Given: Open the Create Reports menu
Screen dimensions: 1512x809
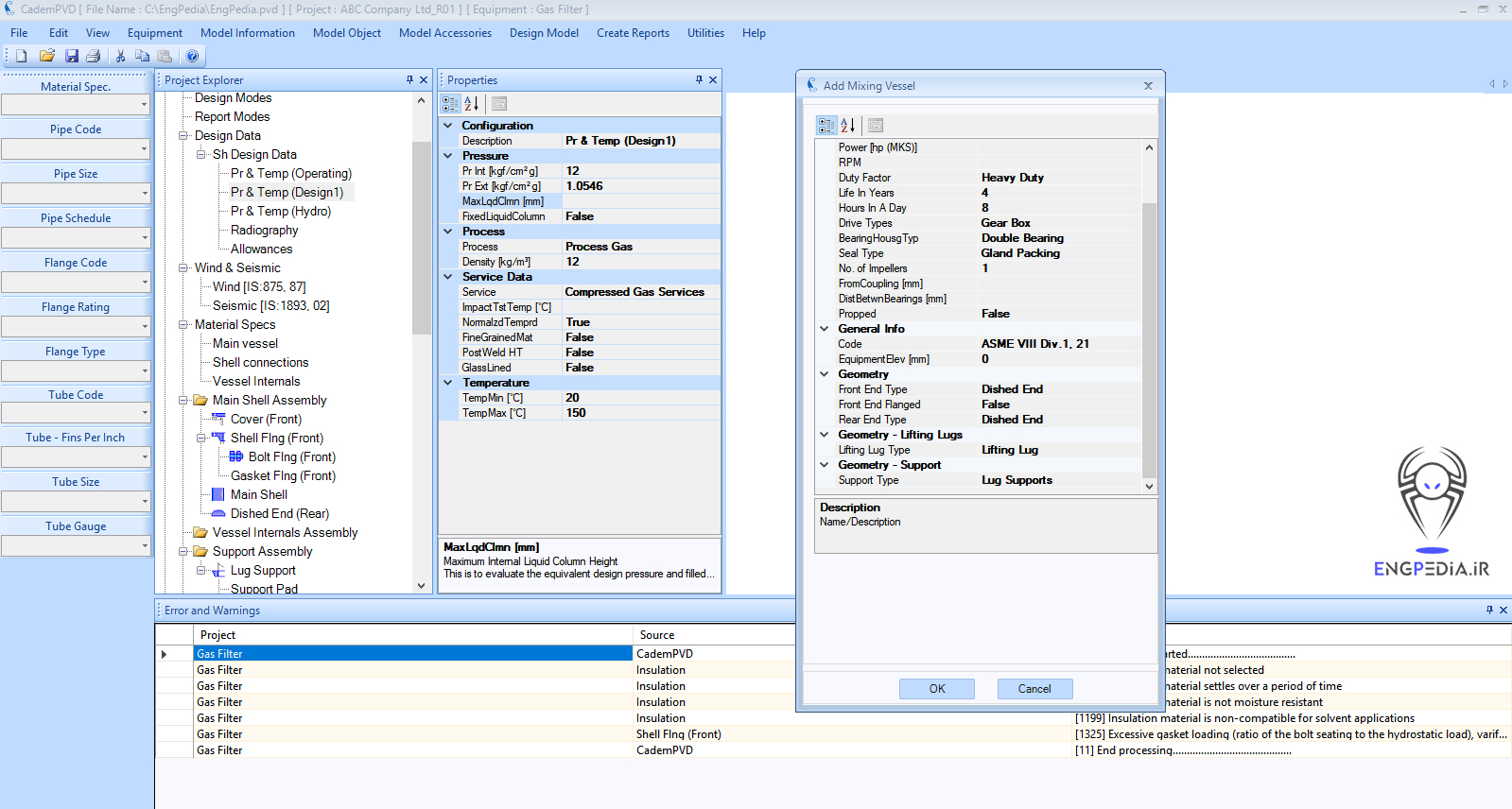Looking at the screenshot, I should click(x=633, y=33).
